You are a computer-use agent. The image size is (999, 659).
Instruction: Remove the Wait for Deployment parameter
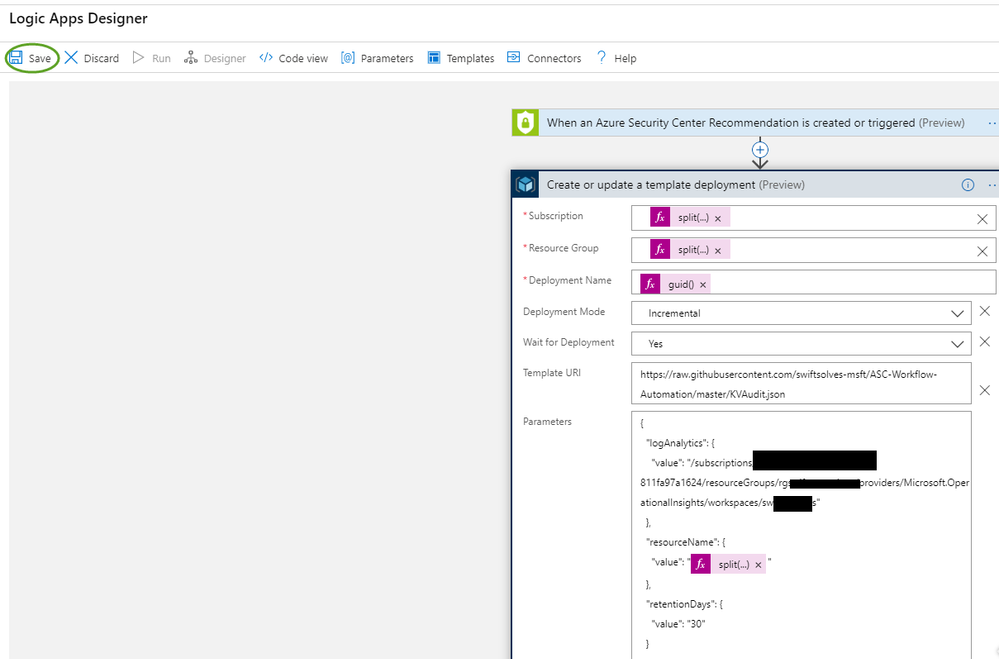[985, 342]
